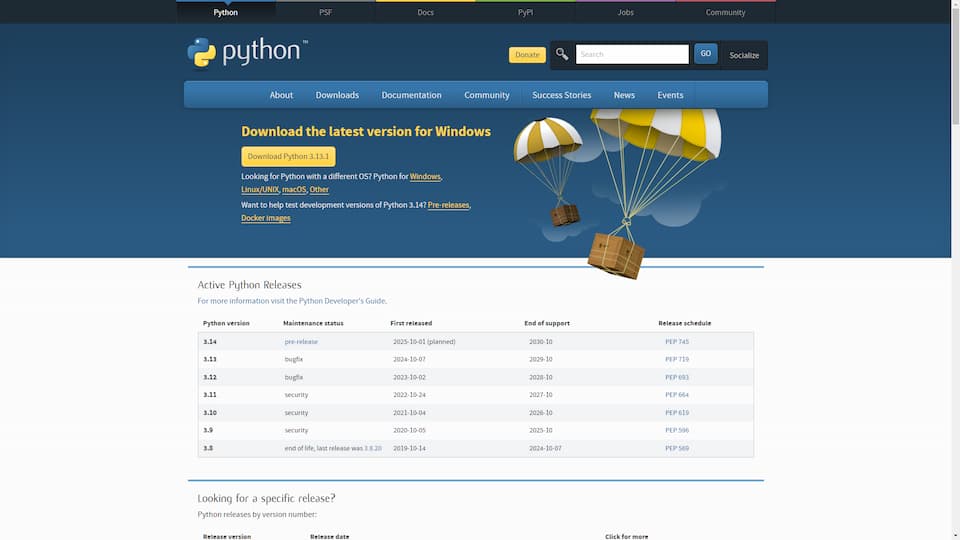Open the Documentation navigation menu
The height and width of the screenshot is (540, 960).
[411, 95]
